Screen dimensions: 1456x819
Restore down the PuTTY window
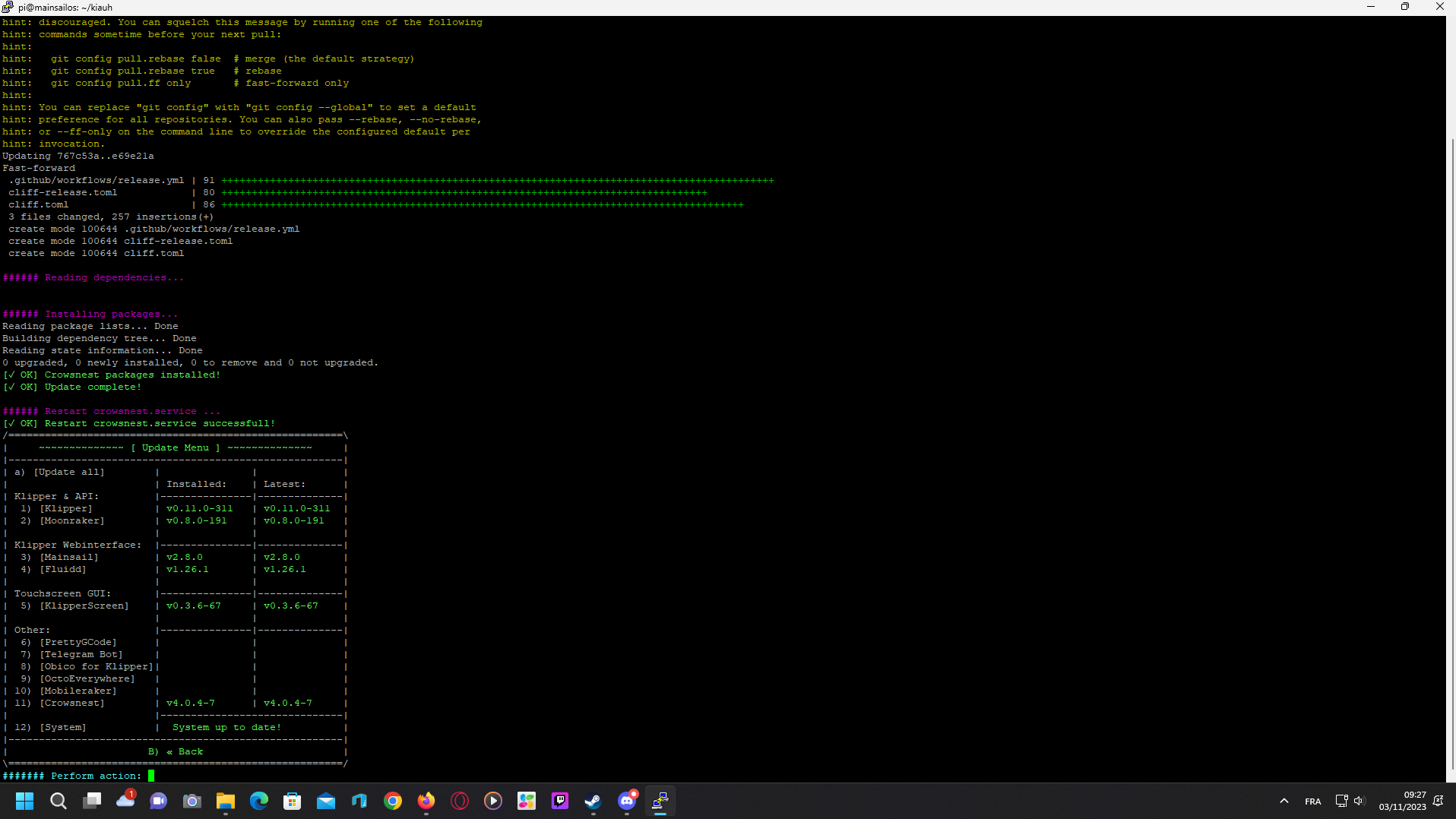point(1405,7)
